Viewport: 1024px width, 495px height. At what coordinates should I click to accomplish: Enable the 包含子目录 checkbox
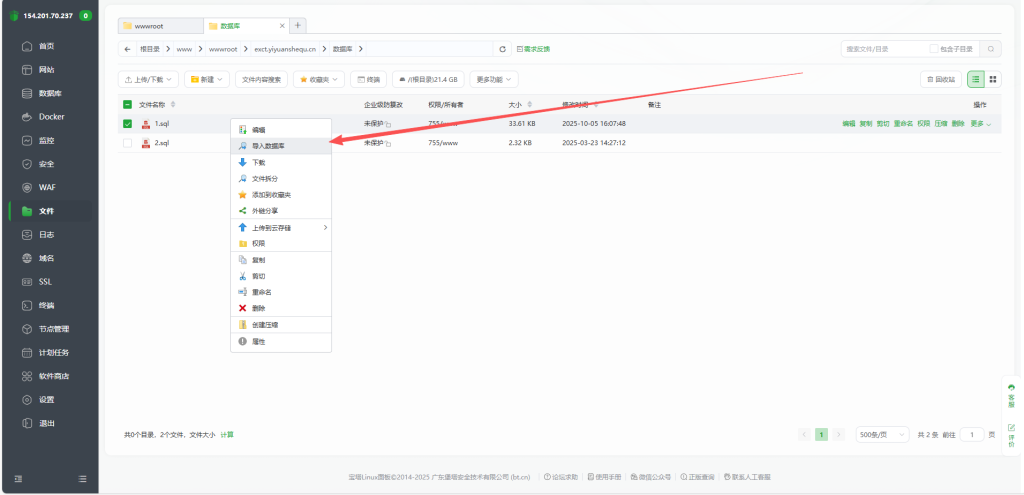point(934,48)
